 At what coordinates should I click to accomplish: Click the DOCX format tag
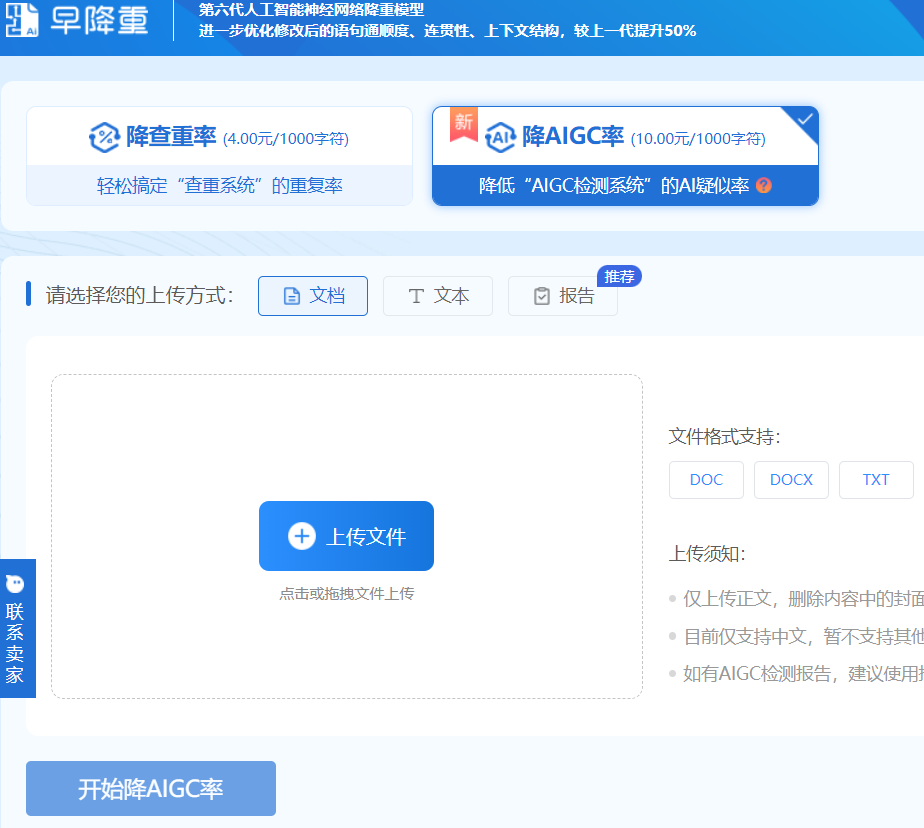tap(791, 480)
